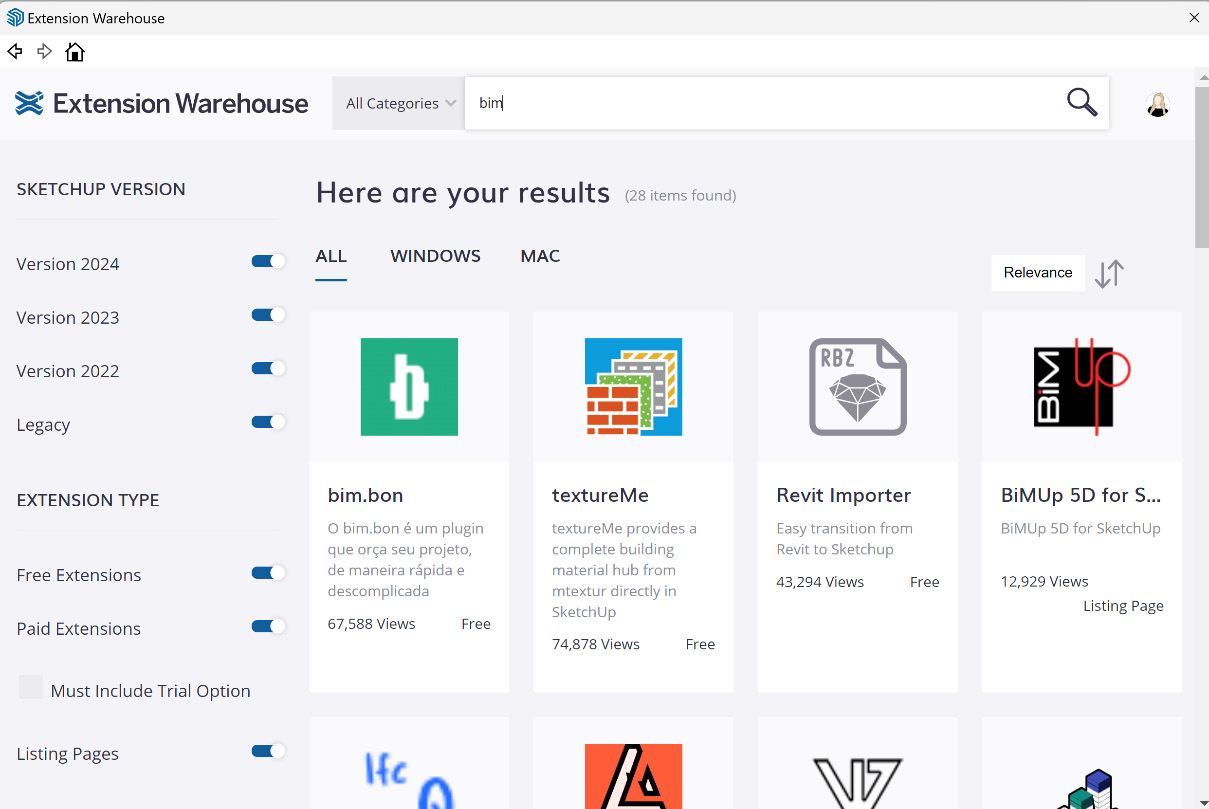Viewport: 1209px width, 809px height.
Task: Switch to the MAC tab
Action: 540,256
